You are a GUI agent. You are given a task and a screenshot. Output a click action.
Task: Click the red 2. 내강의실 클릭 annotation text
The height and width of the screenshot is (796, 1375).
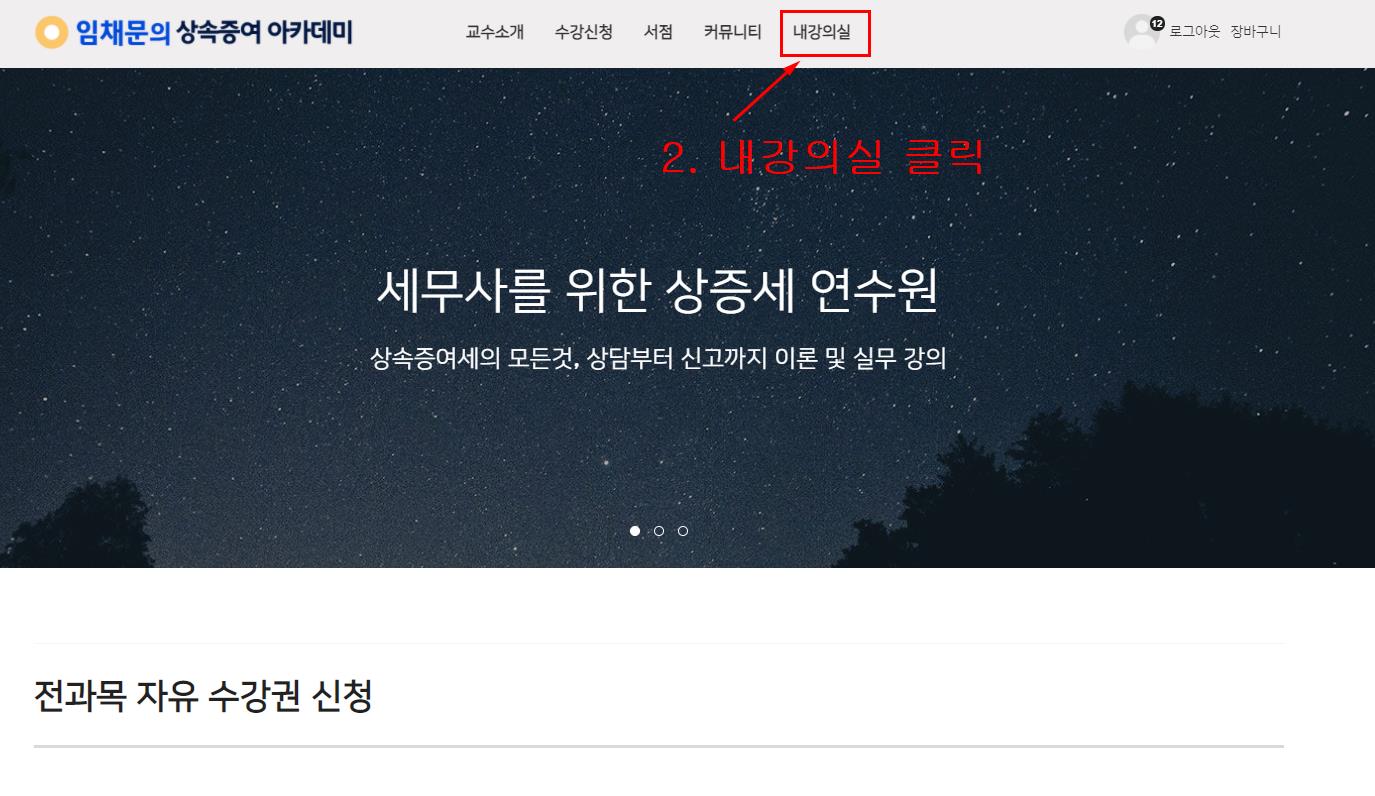point(822,159)
